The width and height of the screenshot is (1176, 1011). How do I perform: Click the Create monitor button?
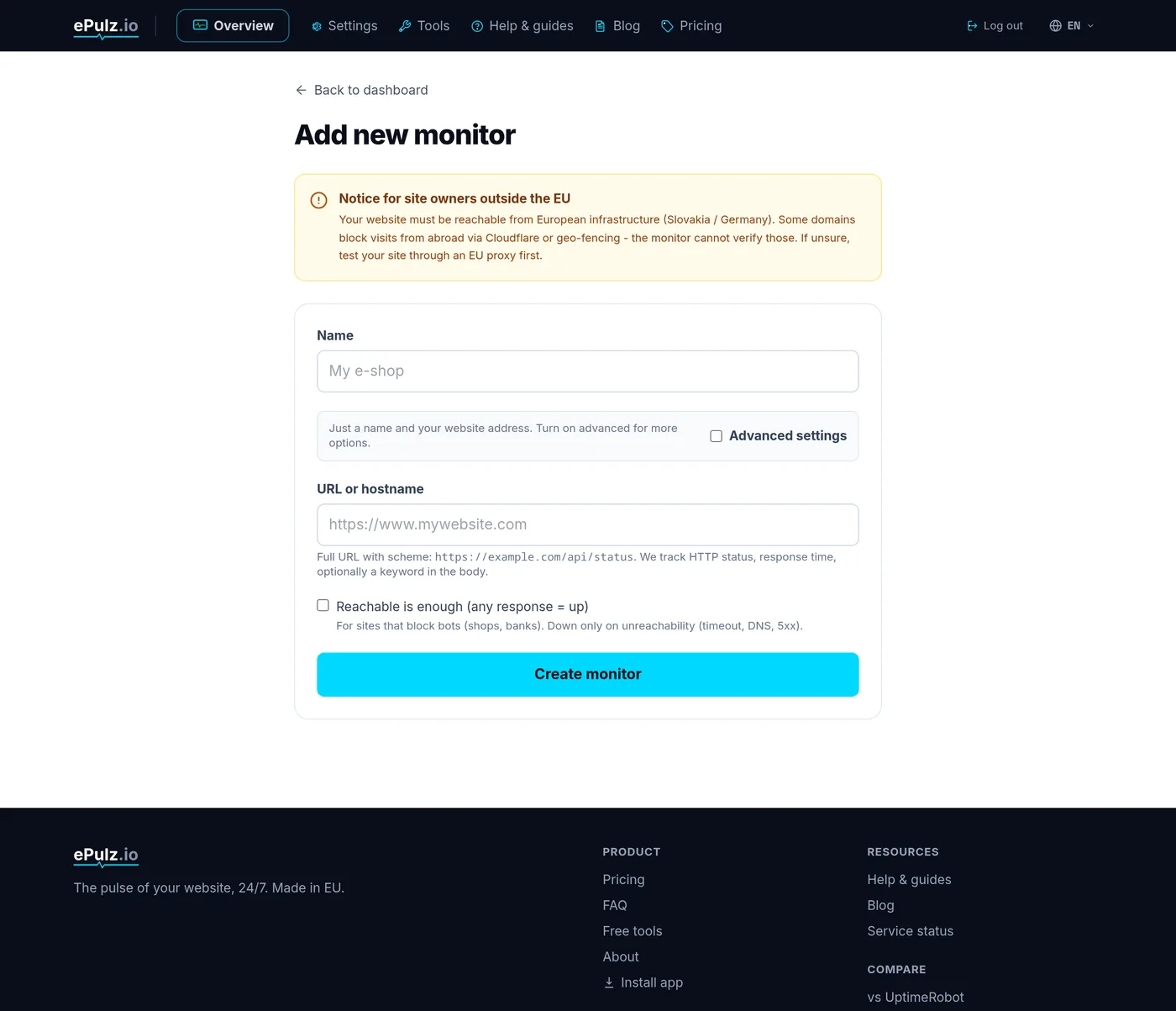point(588,674)
